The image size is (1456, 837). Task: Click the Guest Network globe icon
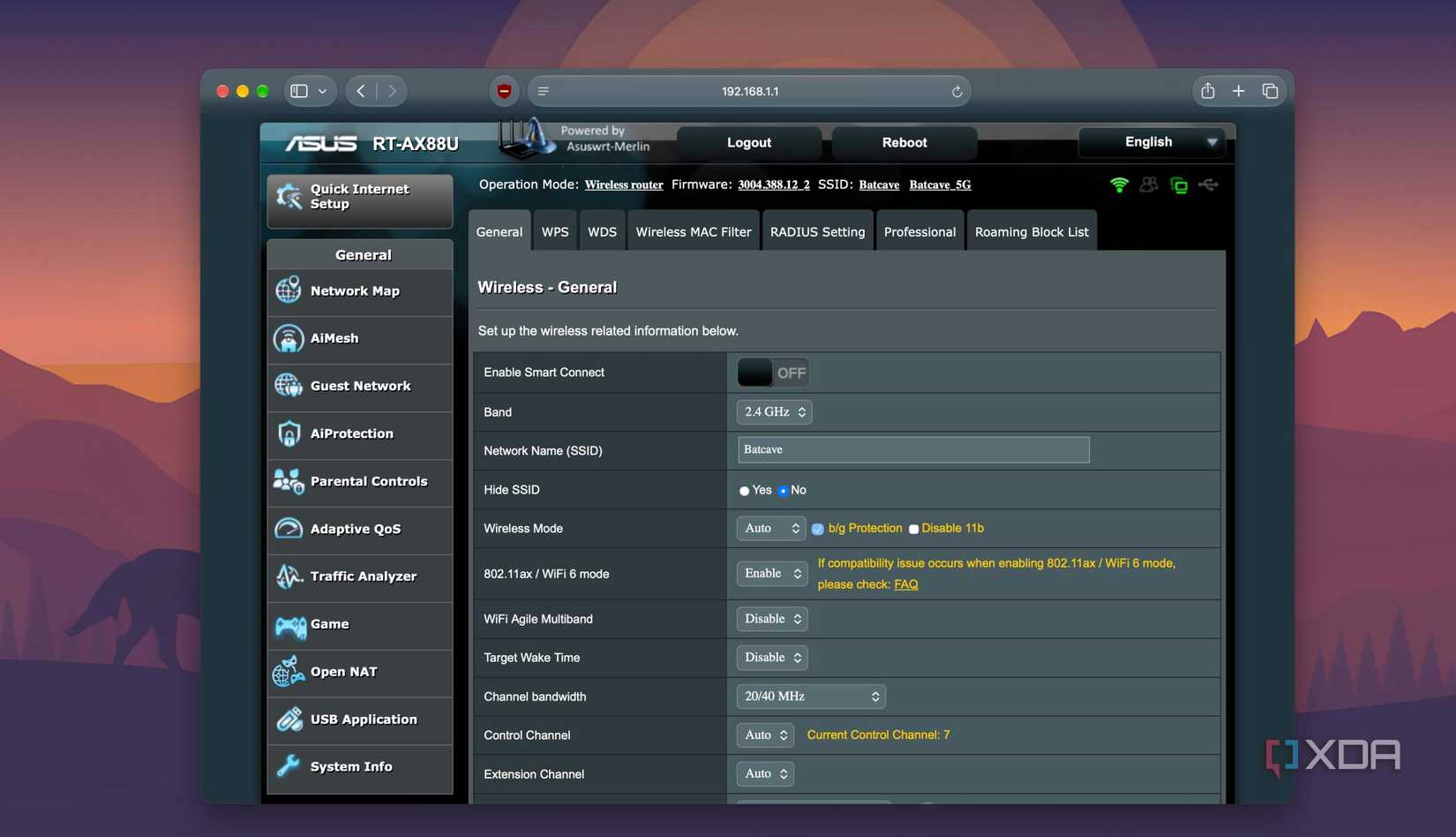click(289, 386)
